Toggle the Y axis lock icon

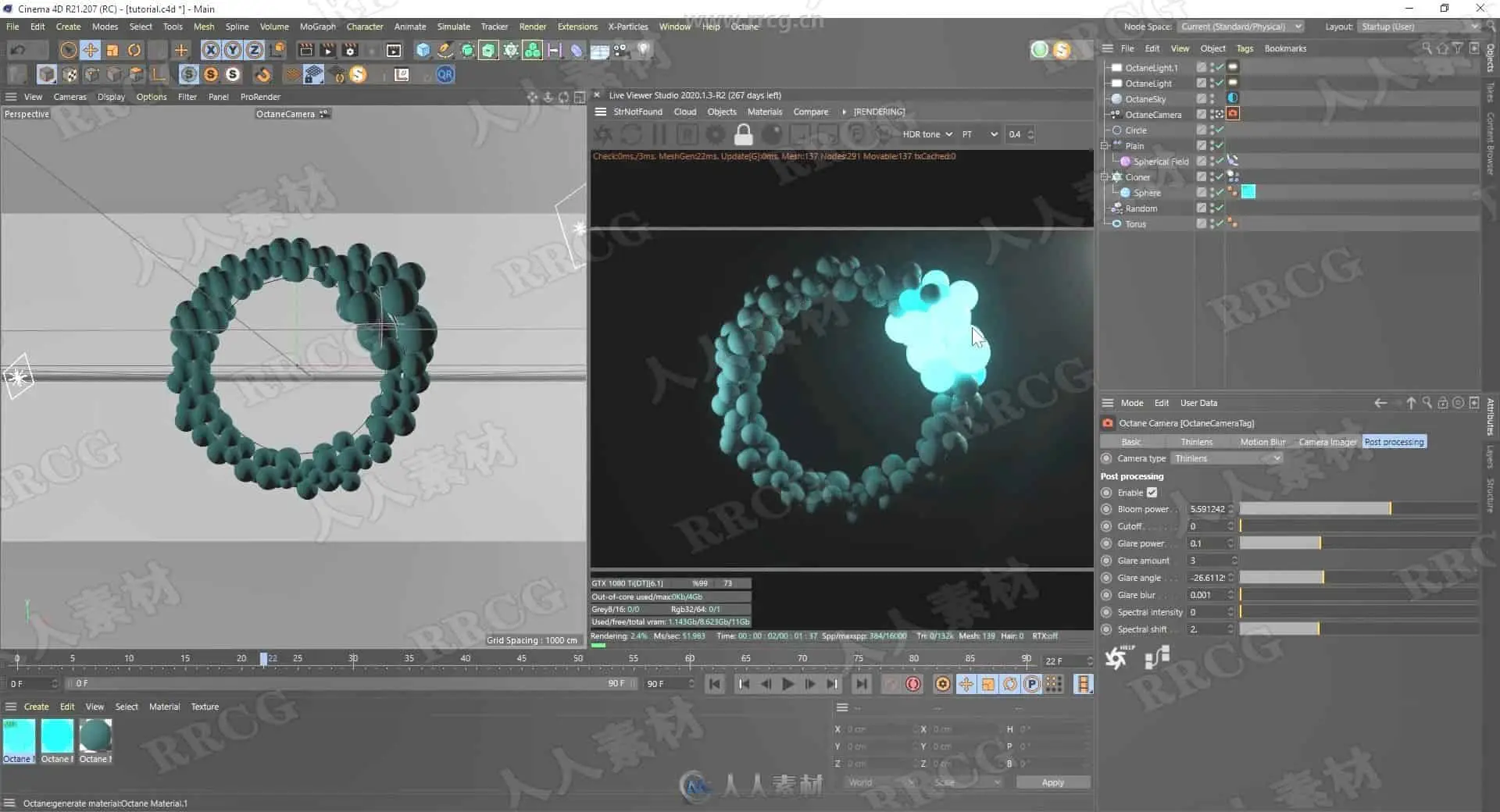pos(232,51)
